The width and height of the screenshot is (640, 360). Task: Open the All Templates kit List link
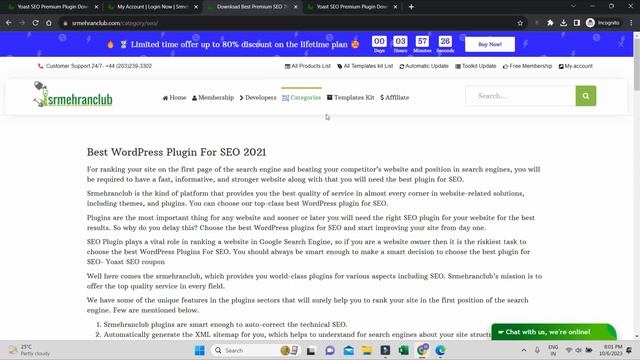point(365,66)
